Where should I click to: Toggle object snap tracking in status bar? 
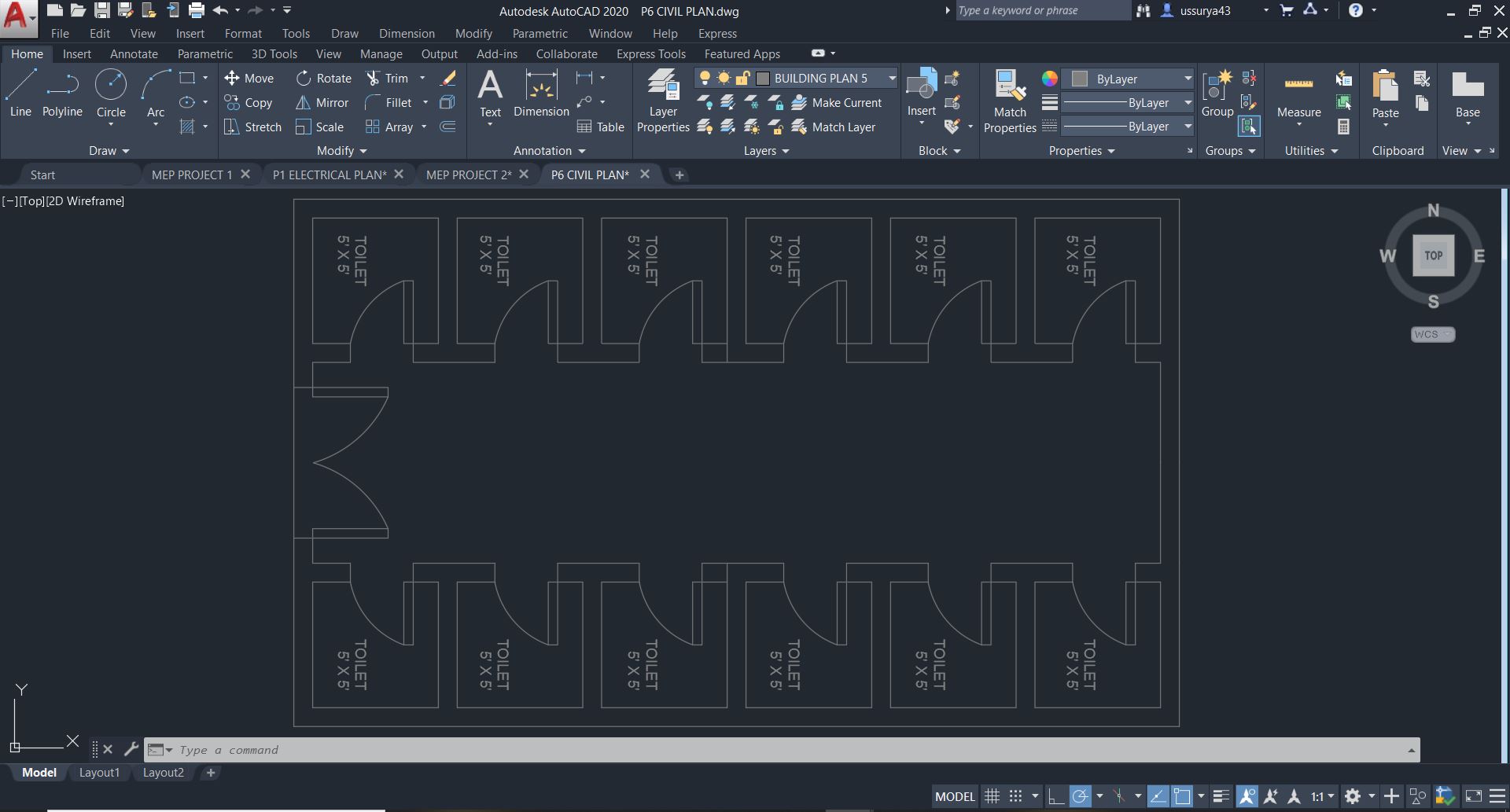[x=1158, y=796]
